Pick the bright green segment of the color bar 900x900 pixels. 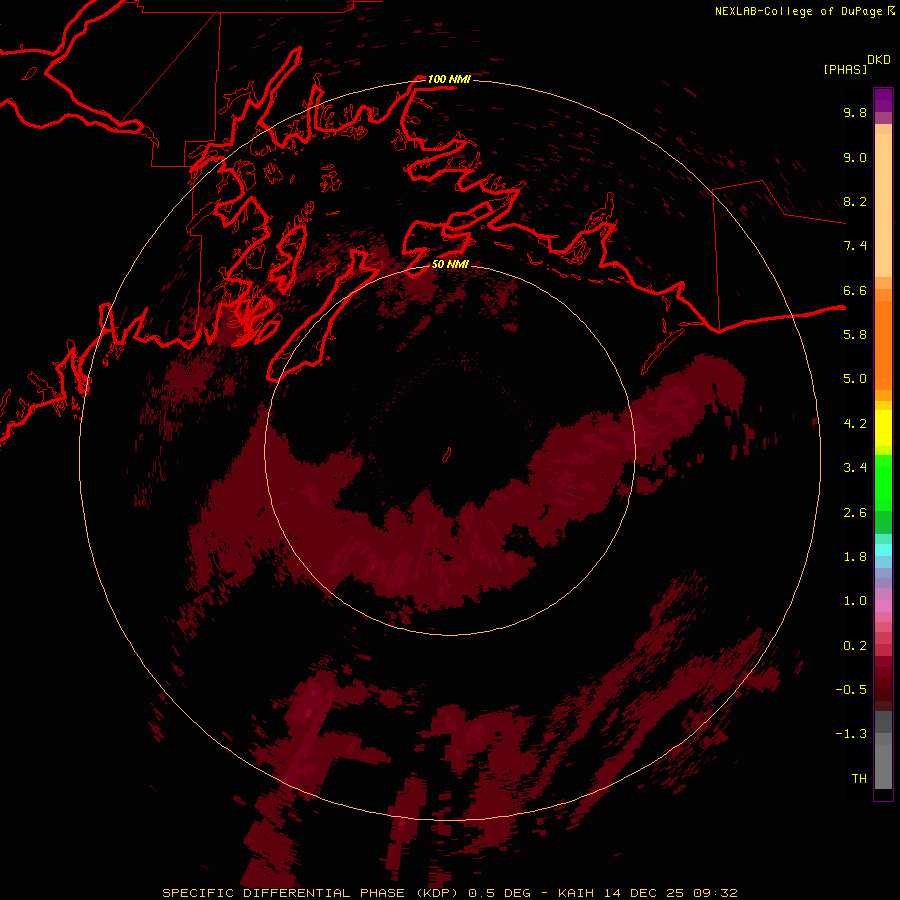click(x=883, y=483)
